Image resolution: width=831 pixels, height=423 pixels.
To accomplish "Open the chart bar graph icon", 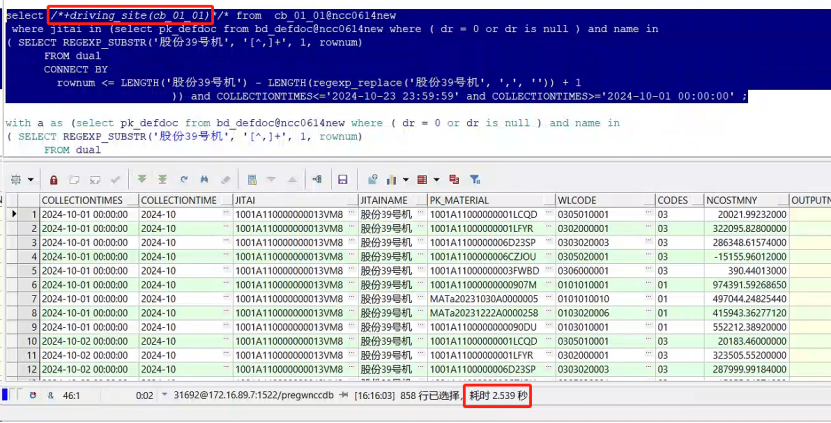I will pos(392,180).
